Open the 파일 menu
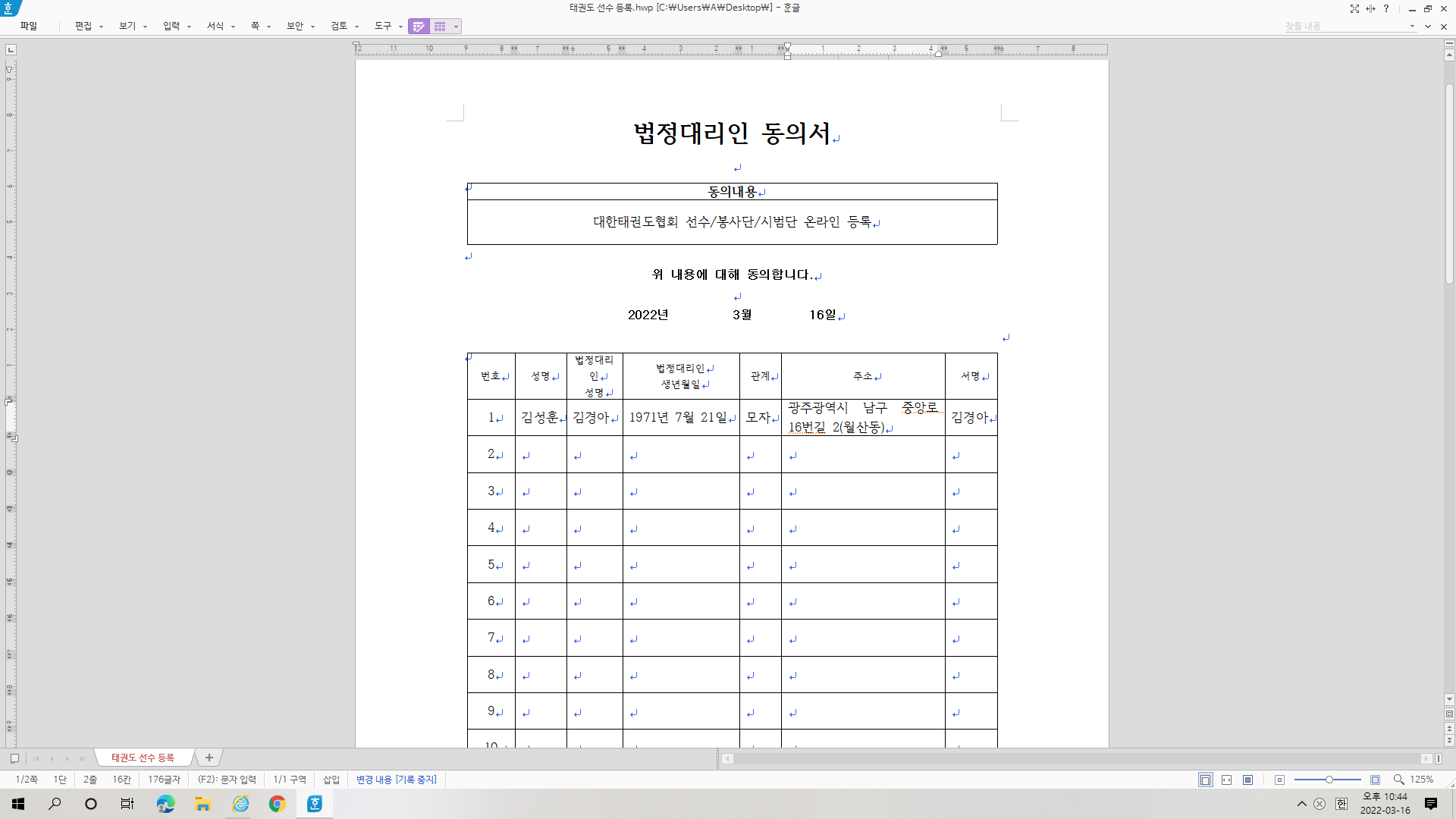Image resolution: width=1456 pixels, height=819 pixels. pos(29,26)
